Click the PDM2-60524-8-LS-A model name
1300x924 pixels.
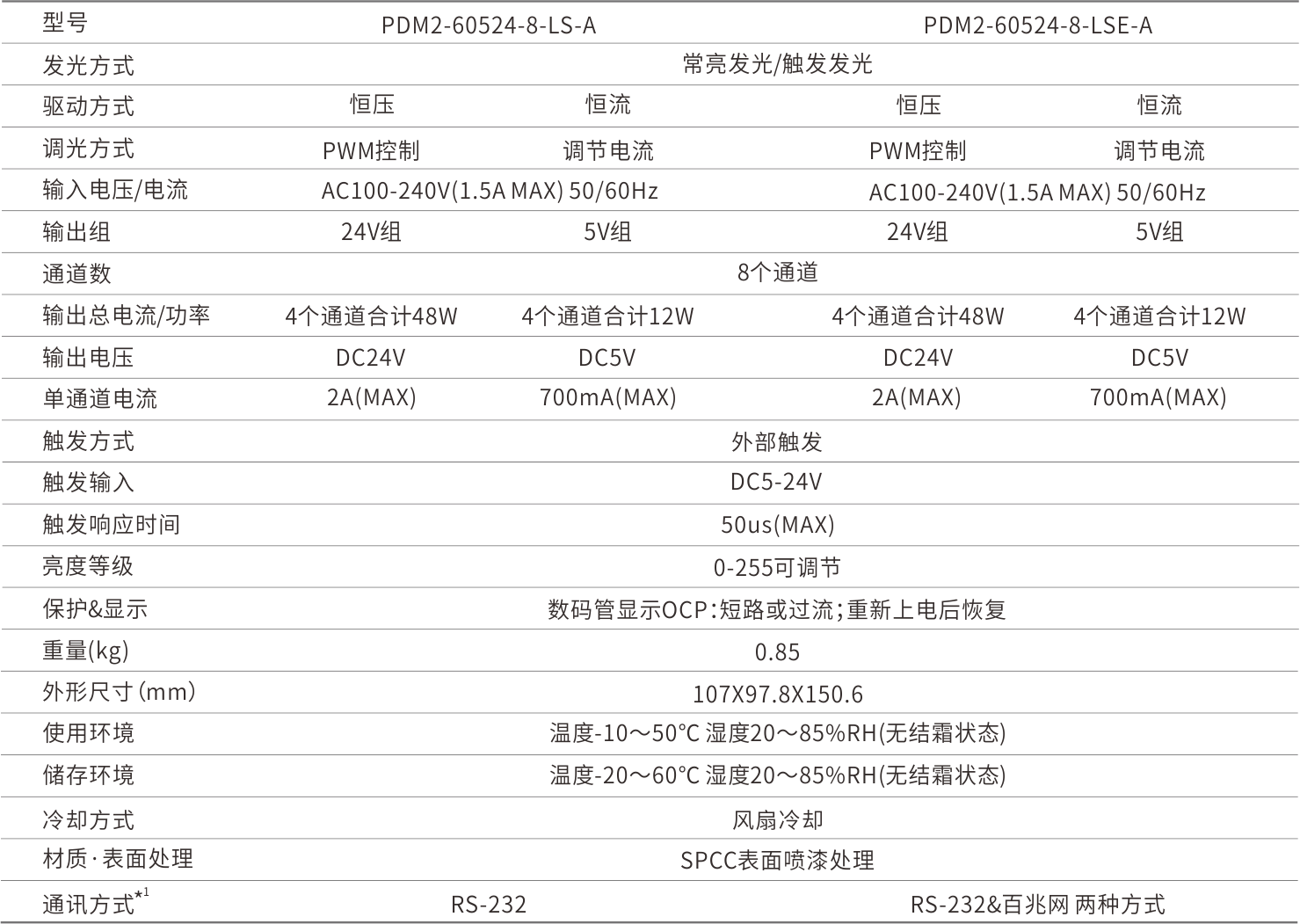pos(489,25)
